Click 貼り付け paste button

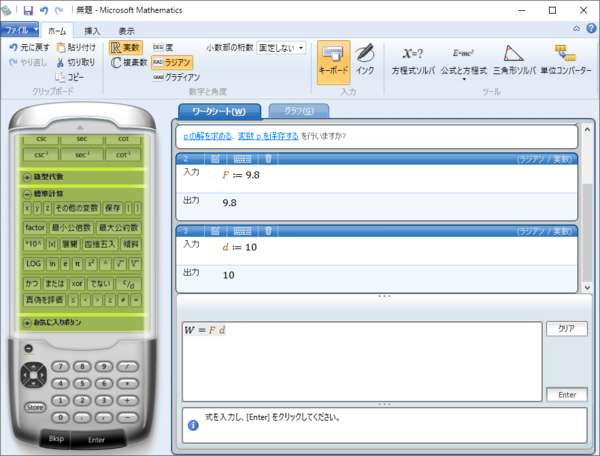point(76,47)
